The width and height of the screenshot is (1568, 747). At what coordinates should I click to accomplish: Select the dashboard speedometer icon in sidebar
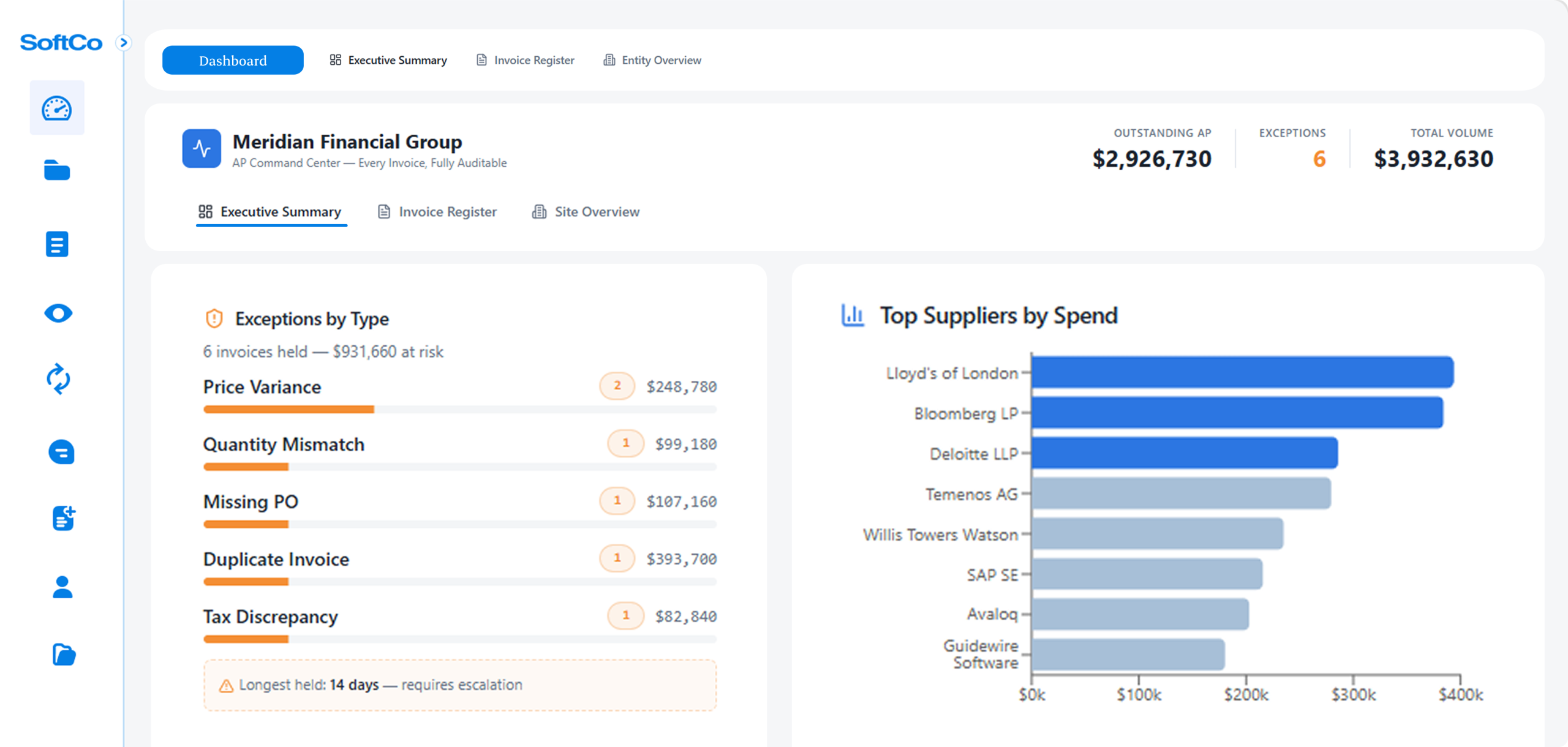pyautogui.click(x=57, y=107)
